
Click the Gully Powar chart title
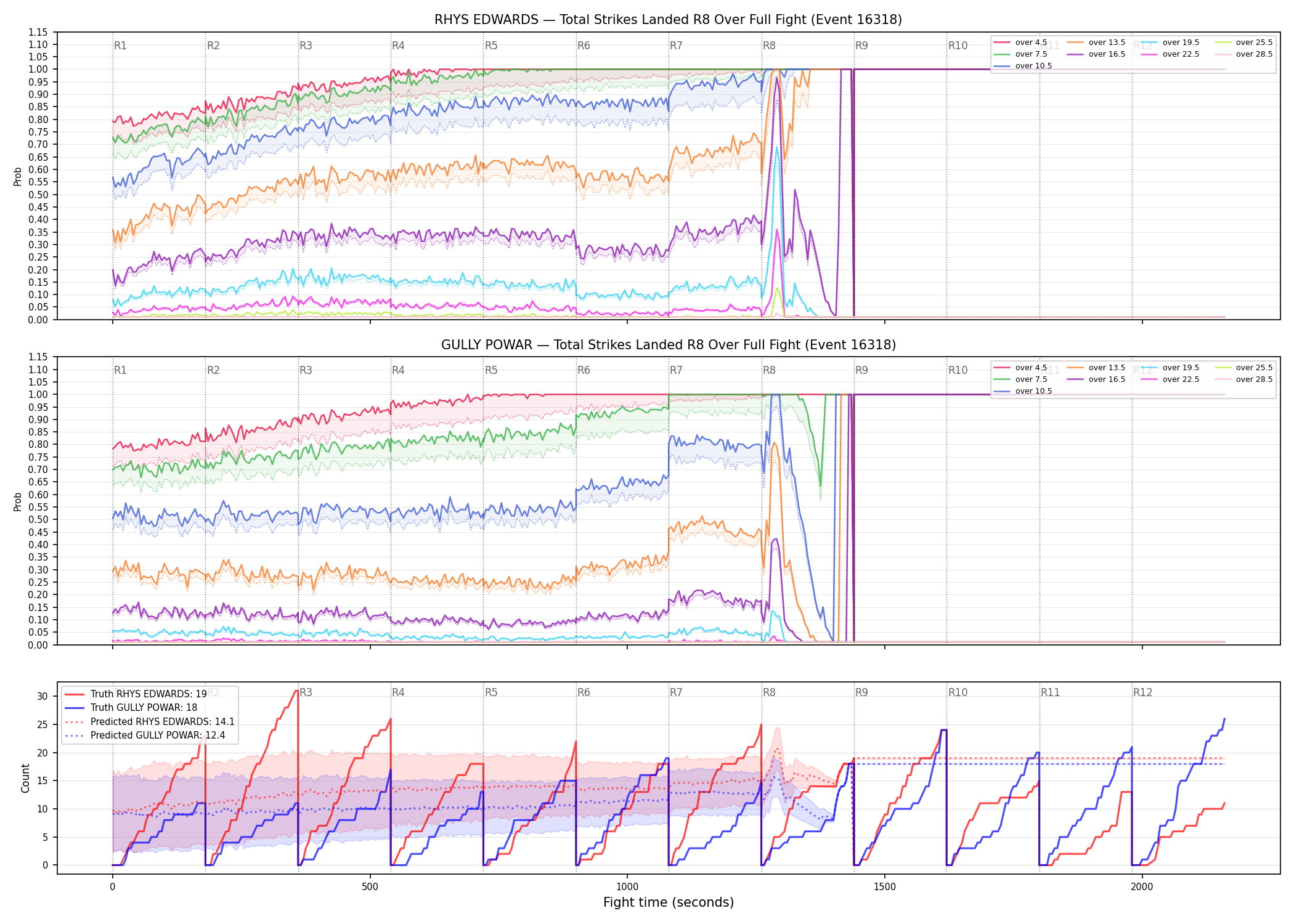coord(669,345)
